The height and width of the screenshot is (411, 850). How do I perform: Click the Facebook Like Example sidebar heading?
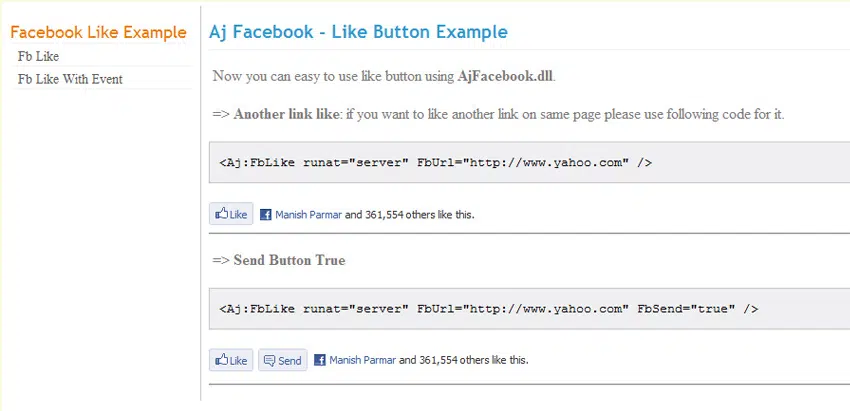(x=98, y=32)
